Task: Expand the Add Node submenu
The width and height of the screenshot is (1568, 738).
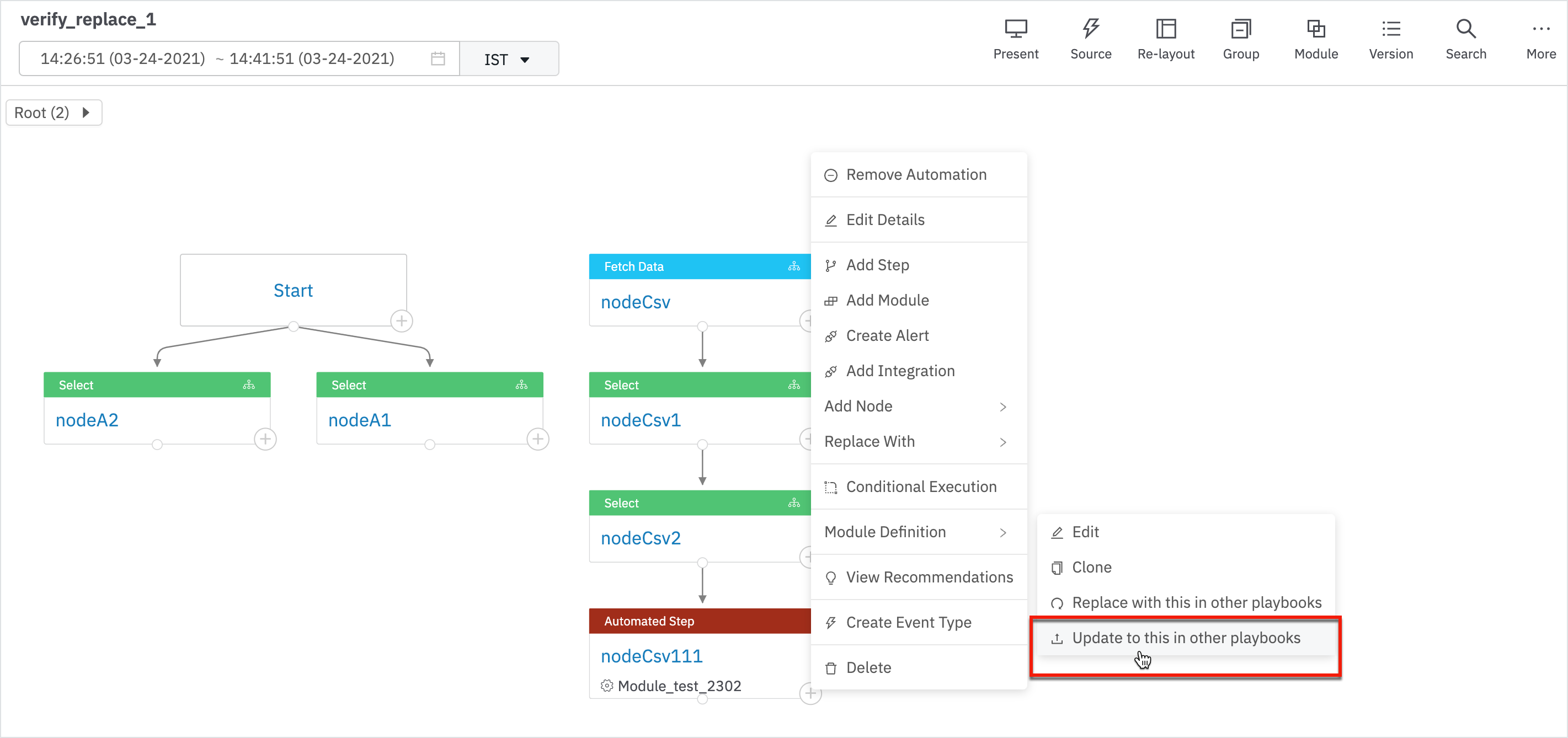Action: coord(919,406)
